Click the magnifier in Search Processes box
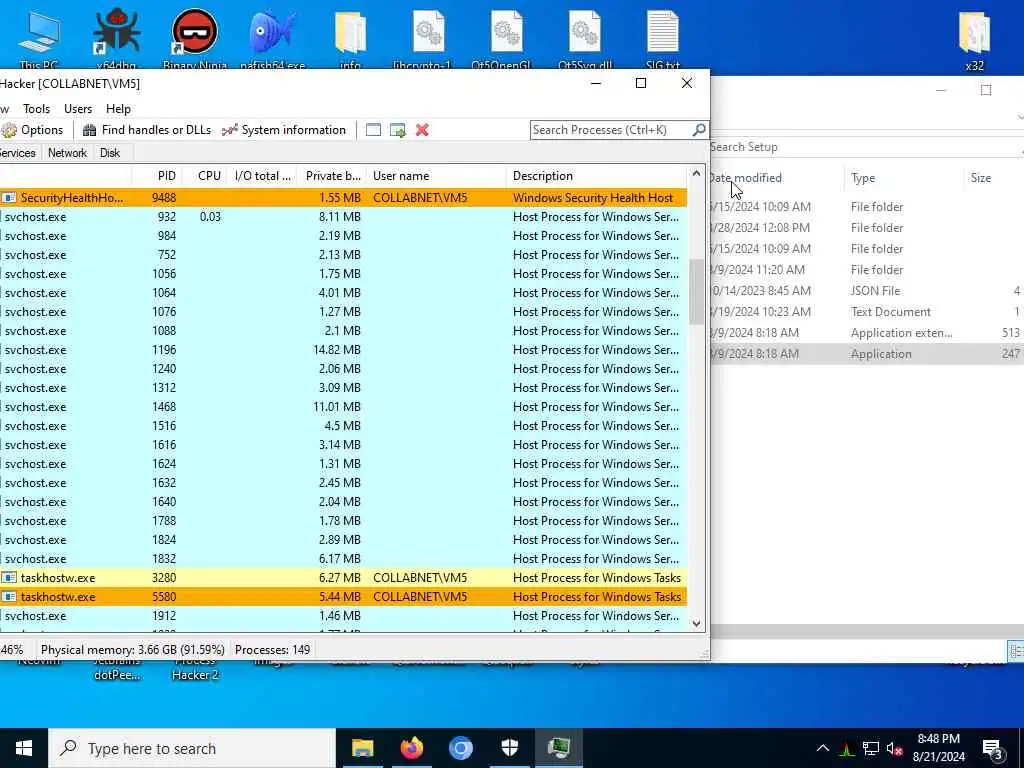 pyautogui.click(x=699, y=130)
